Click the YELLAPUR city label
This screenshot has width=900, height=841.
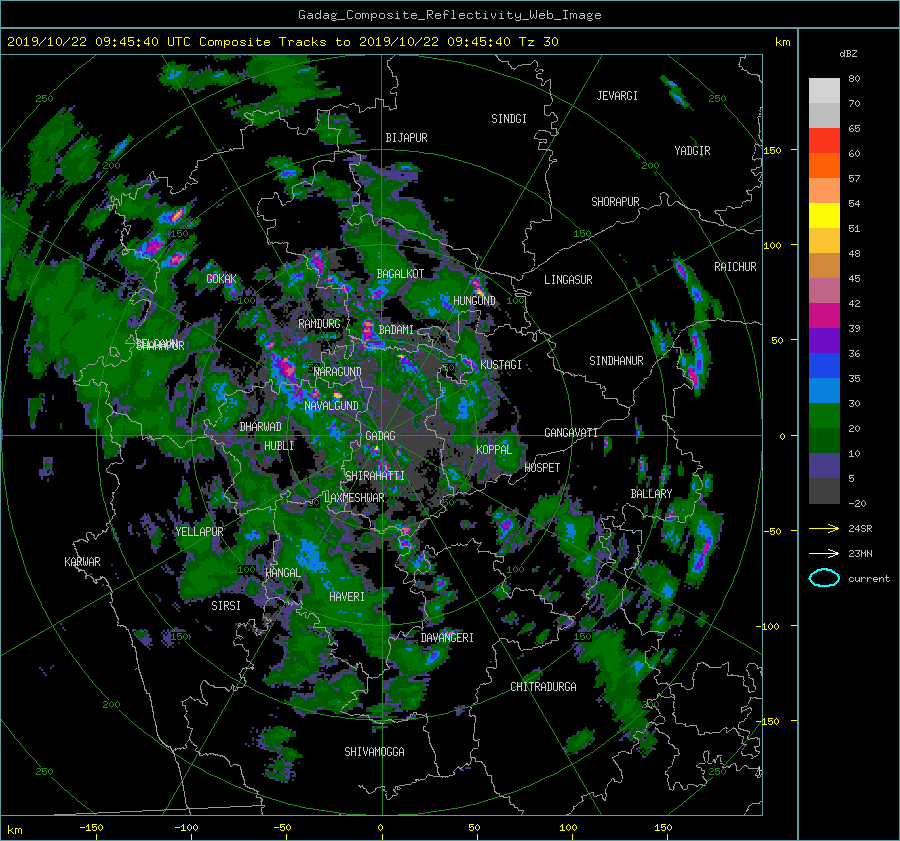(199, 532)
